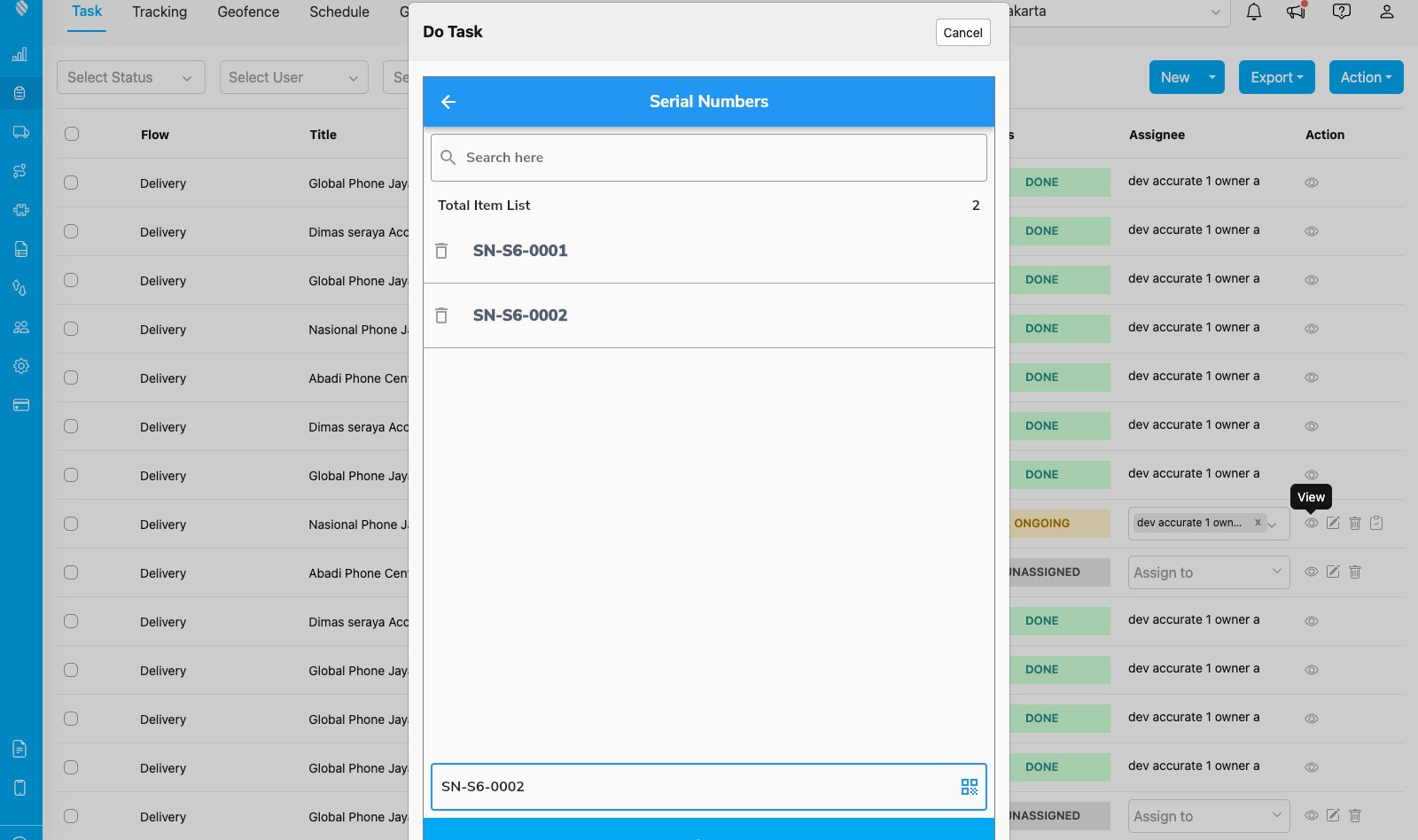Switch to Tracking tab
This screenshot has height=840, width=1418.
160,12
